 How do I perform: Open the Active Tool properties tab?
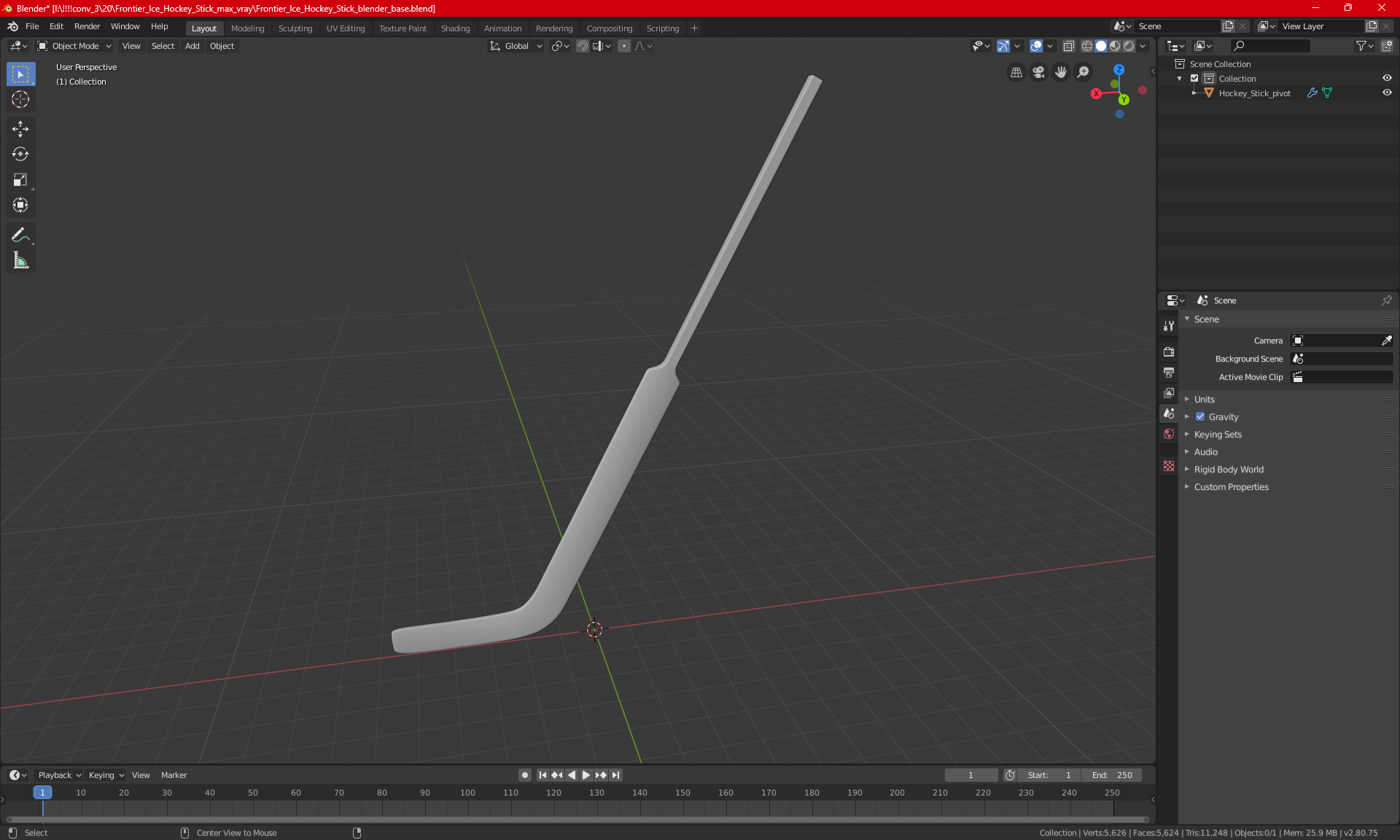pyautogui.click(x=1169, y=326)
